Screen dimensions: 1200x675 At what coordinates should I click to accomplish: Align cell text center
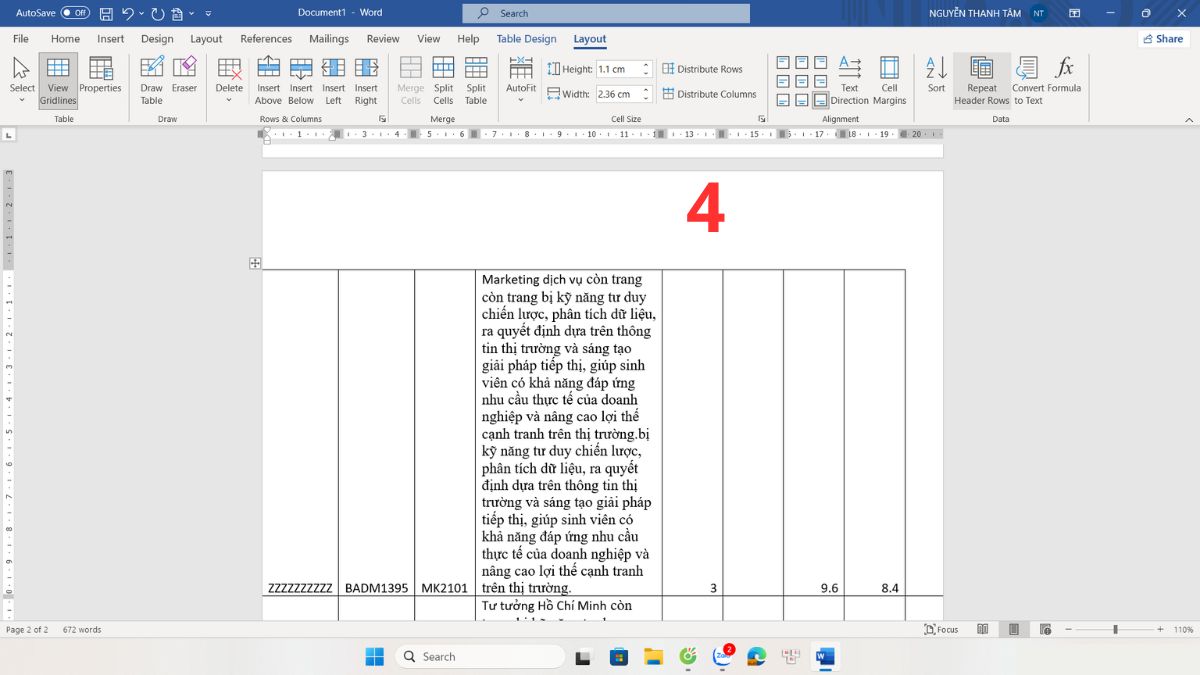(802, 81)
